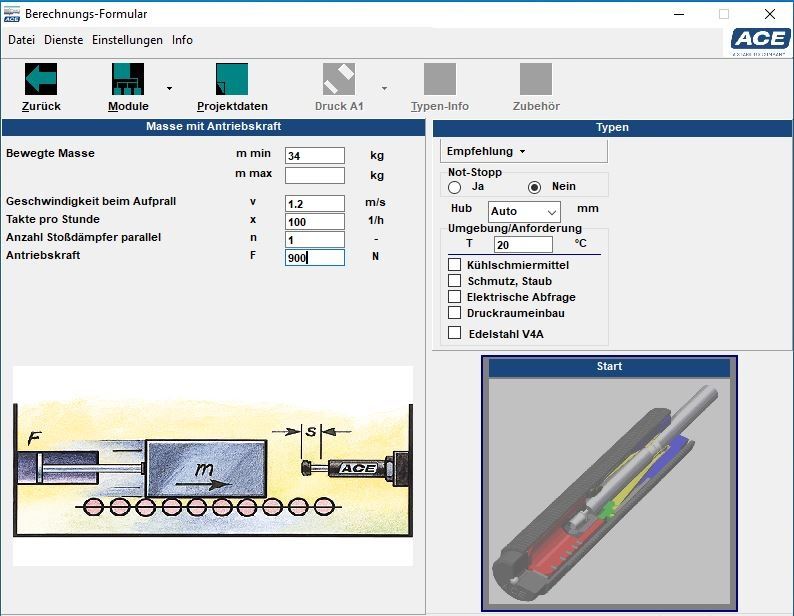Viewport: 794px width, 616px height.
Task: Click the Zurück back arrow icon
Action: [x=41, y=79]
